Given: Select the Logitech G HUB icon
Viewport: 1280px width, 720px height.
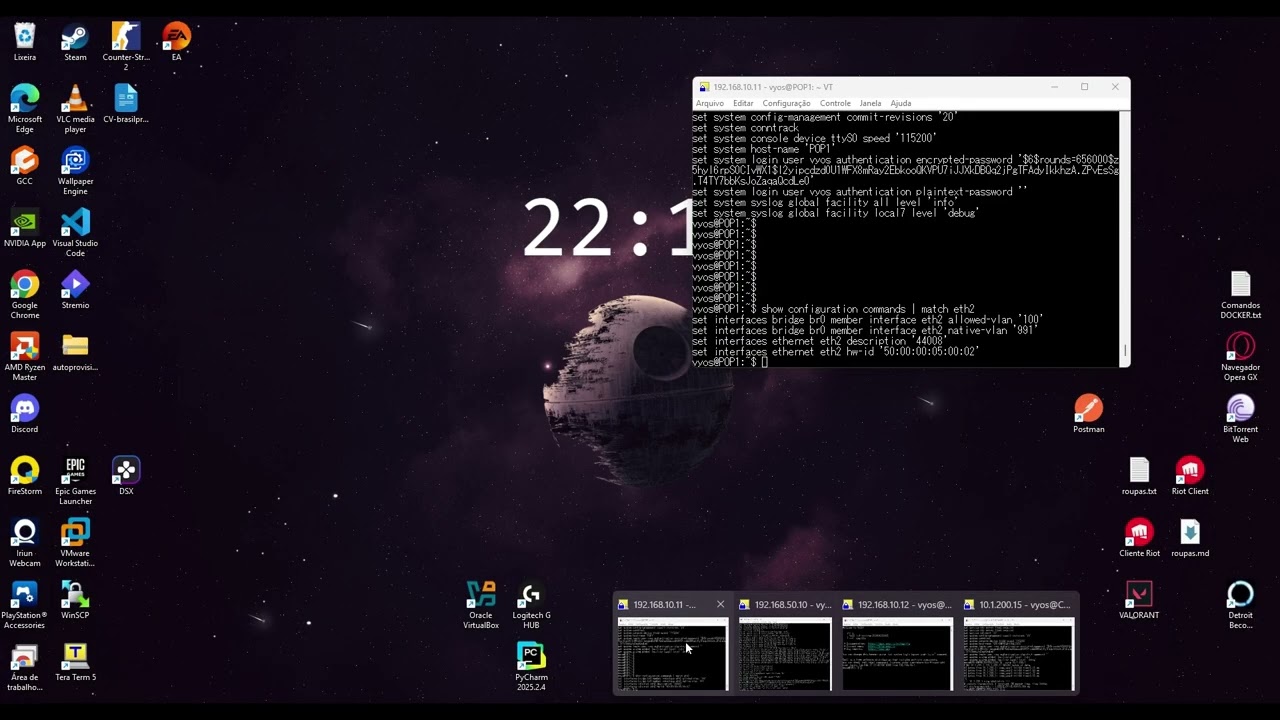Looking at the screenshot, I should click(x=531, y=605).
